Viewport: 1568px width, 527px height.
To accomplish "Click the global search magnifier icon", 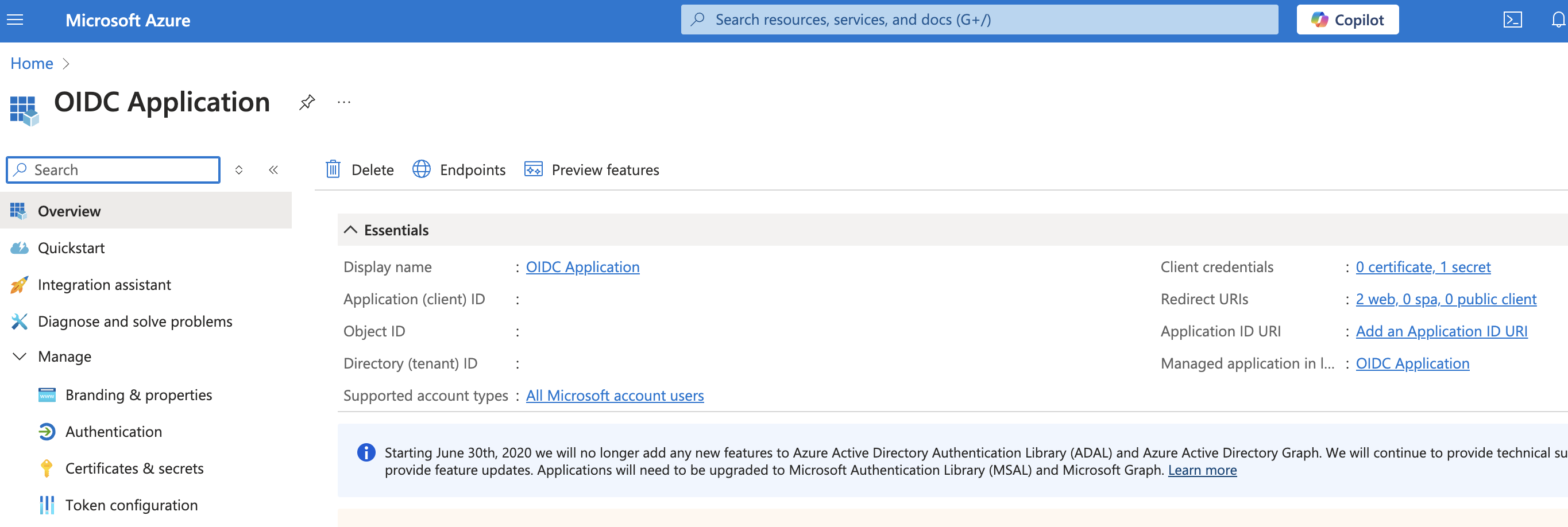I will point(698,20).
